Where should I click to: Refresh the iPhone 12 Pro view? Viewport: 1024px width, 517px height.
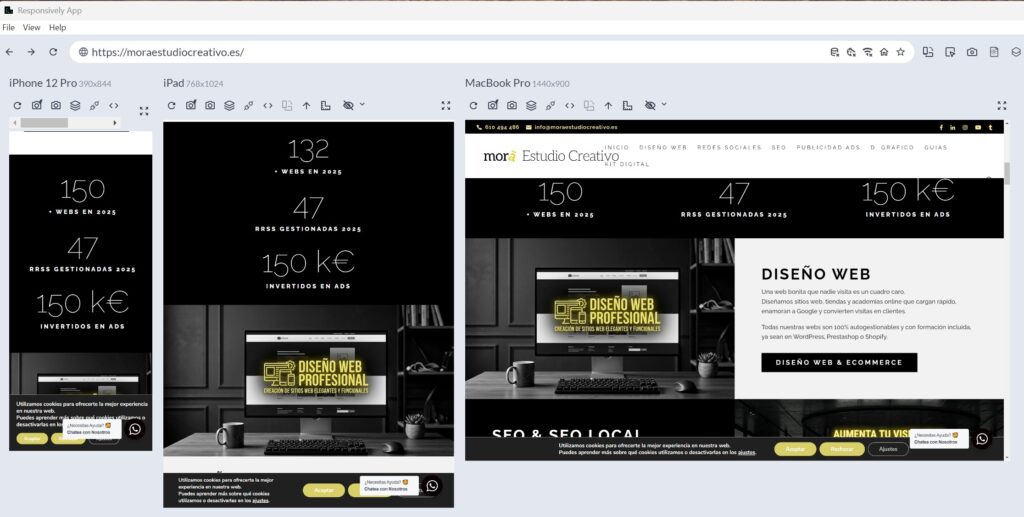tap(18, 105)
